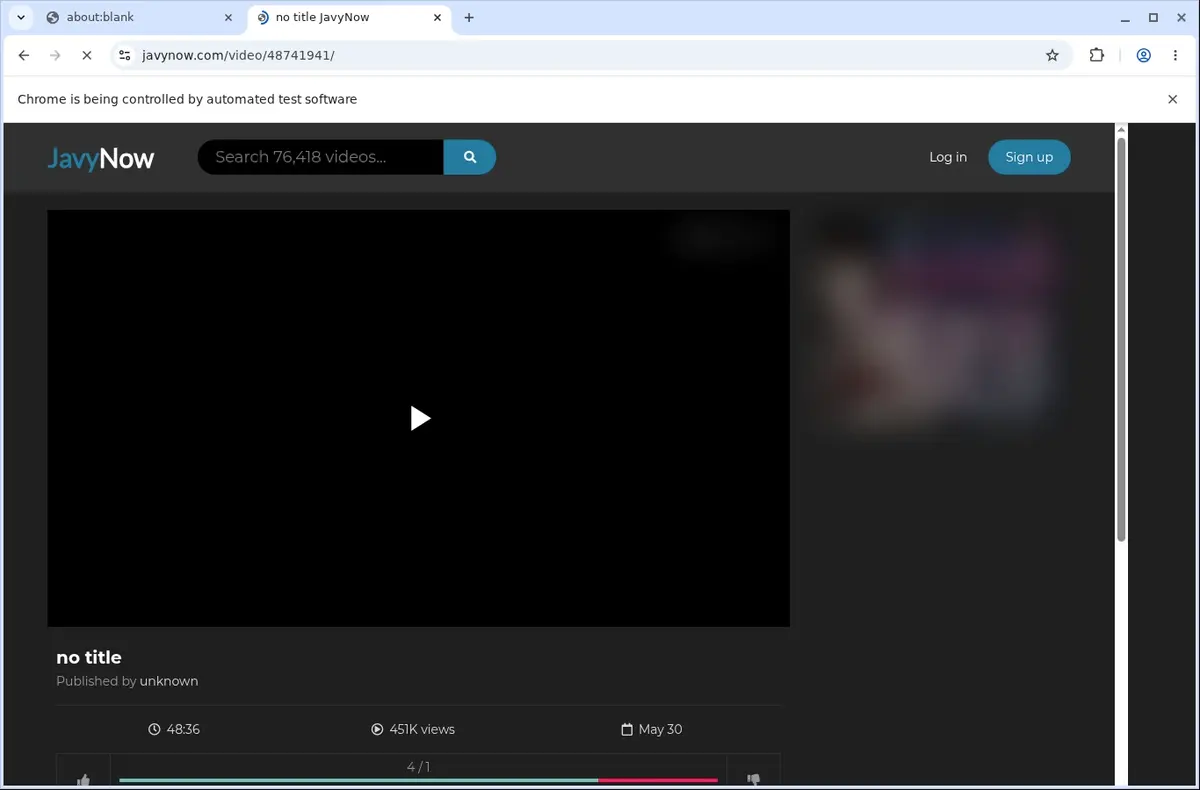
Task: Click the scrollbar up arrow
Action: click(1121, 130)
